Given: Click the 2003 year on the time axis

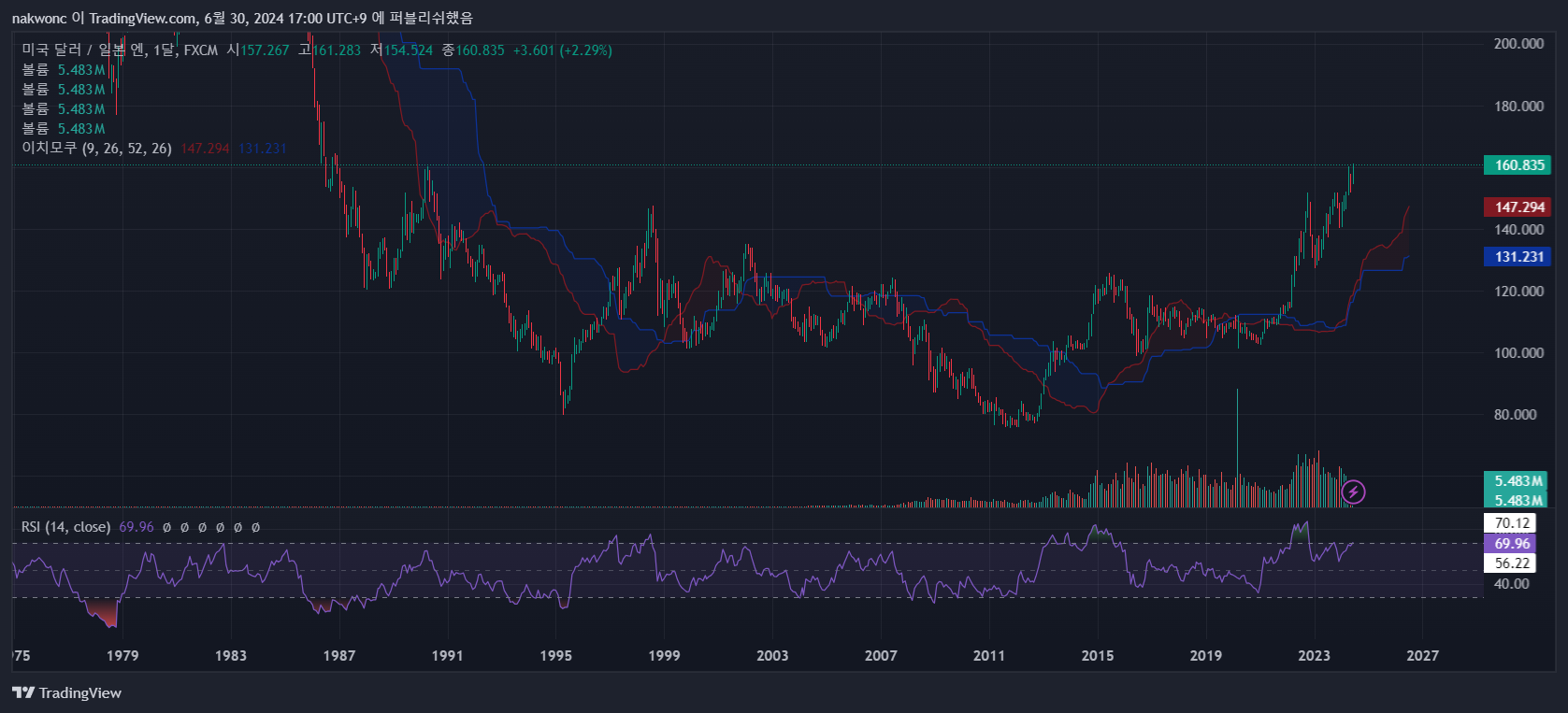Looking at the screenshot, I should 772,655.
